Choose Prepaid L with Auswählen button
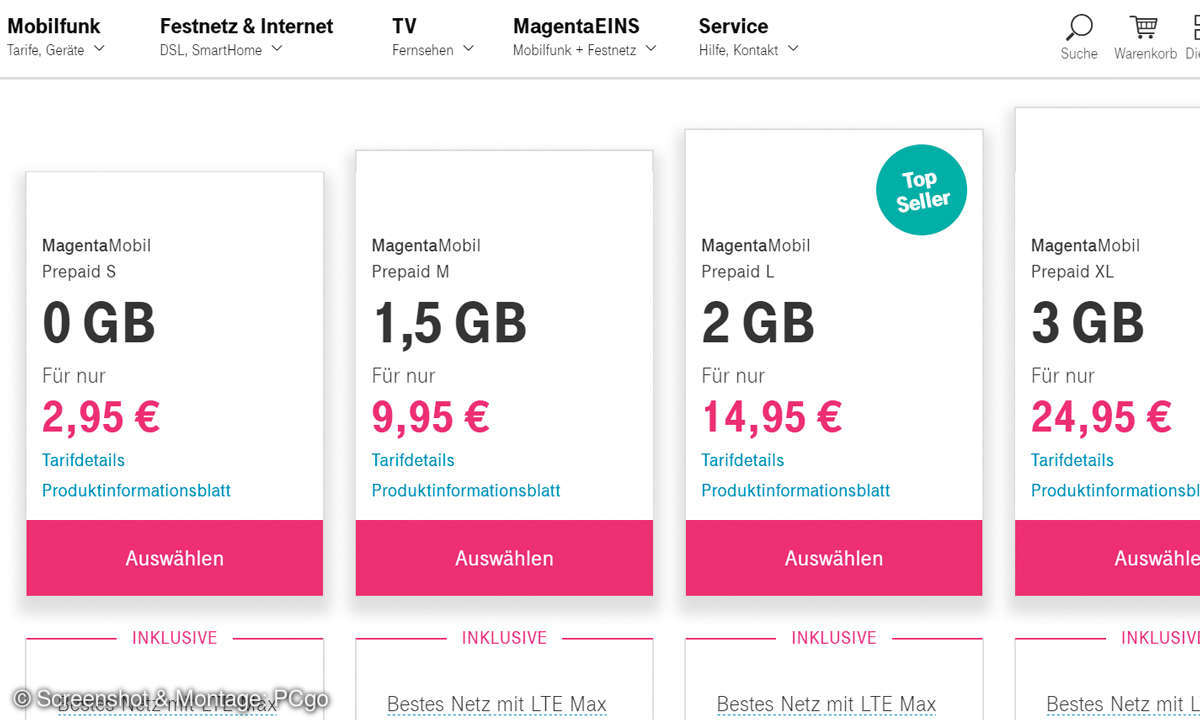The image size is (1200, 720). click(x=834, y=558)
